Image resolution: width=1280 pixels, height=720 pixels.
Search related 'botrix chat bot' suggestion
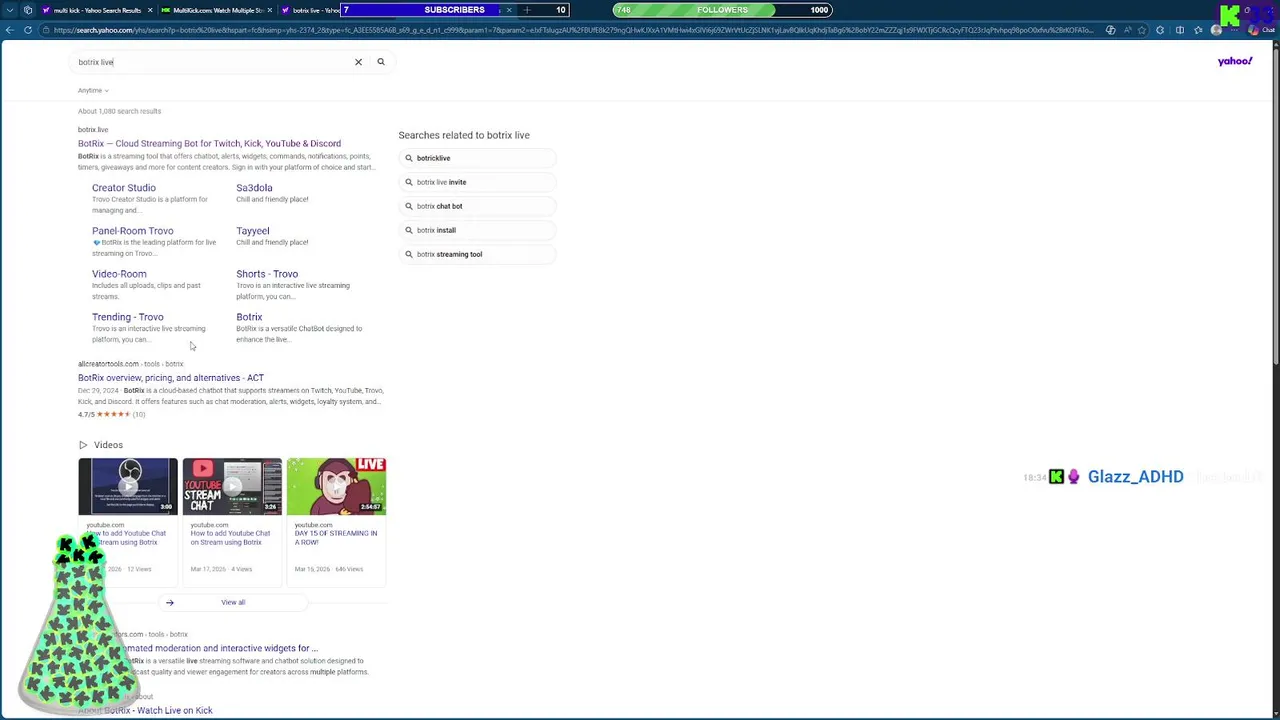(477, 206)
